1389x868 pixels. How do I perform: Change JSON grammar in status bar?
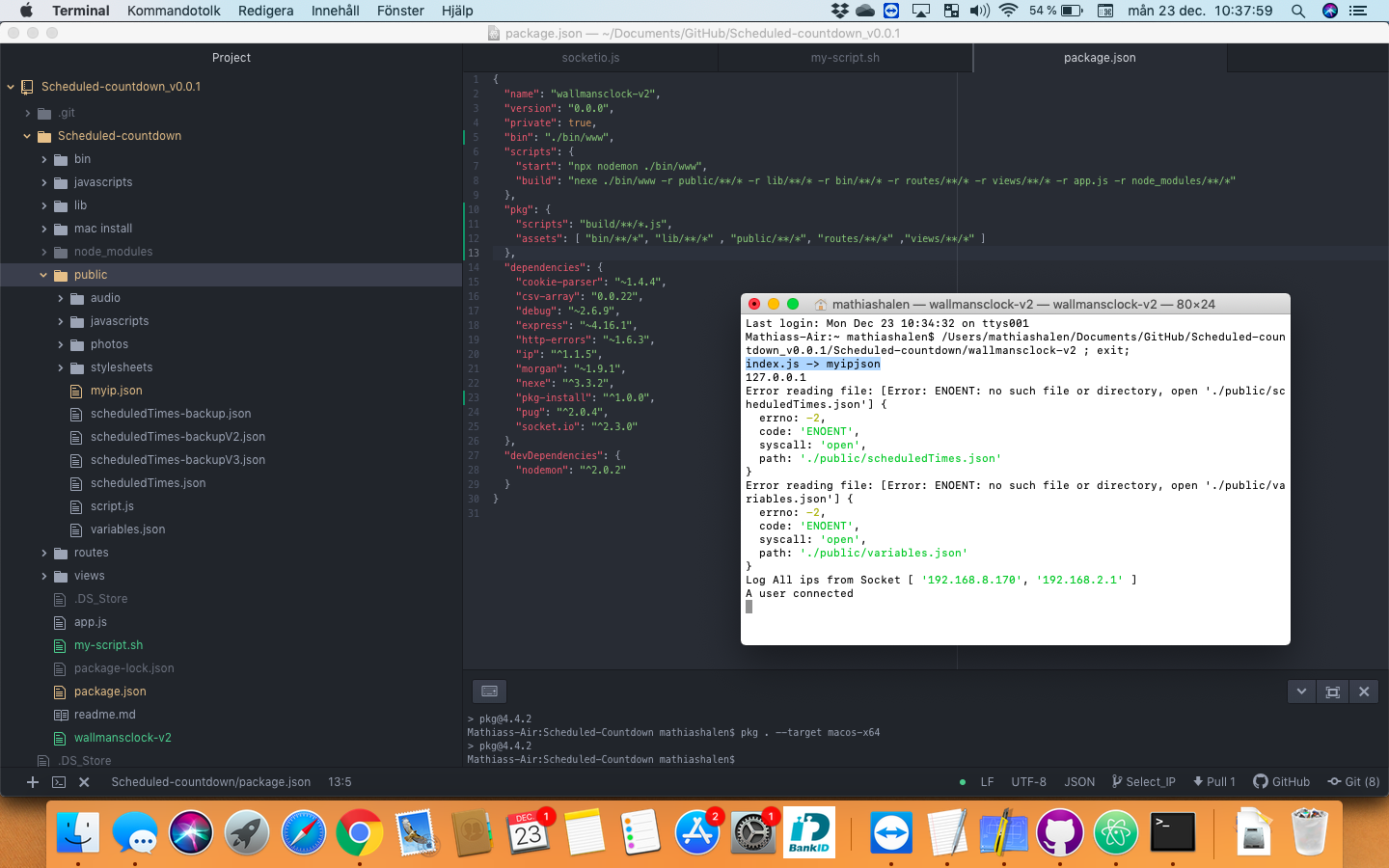coord(1079,782)
